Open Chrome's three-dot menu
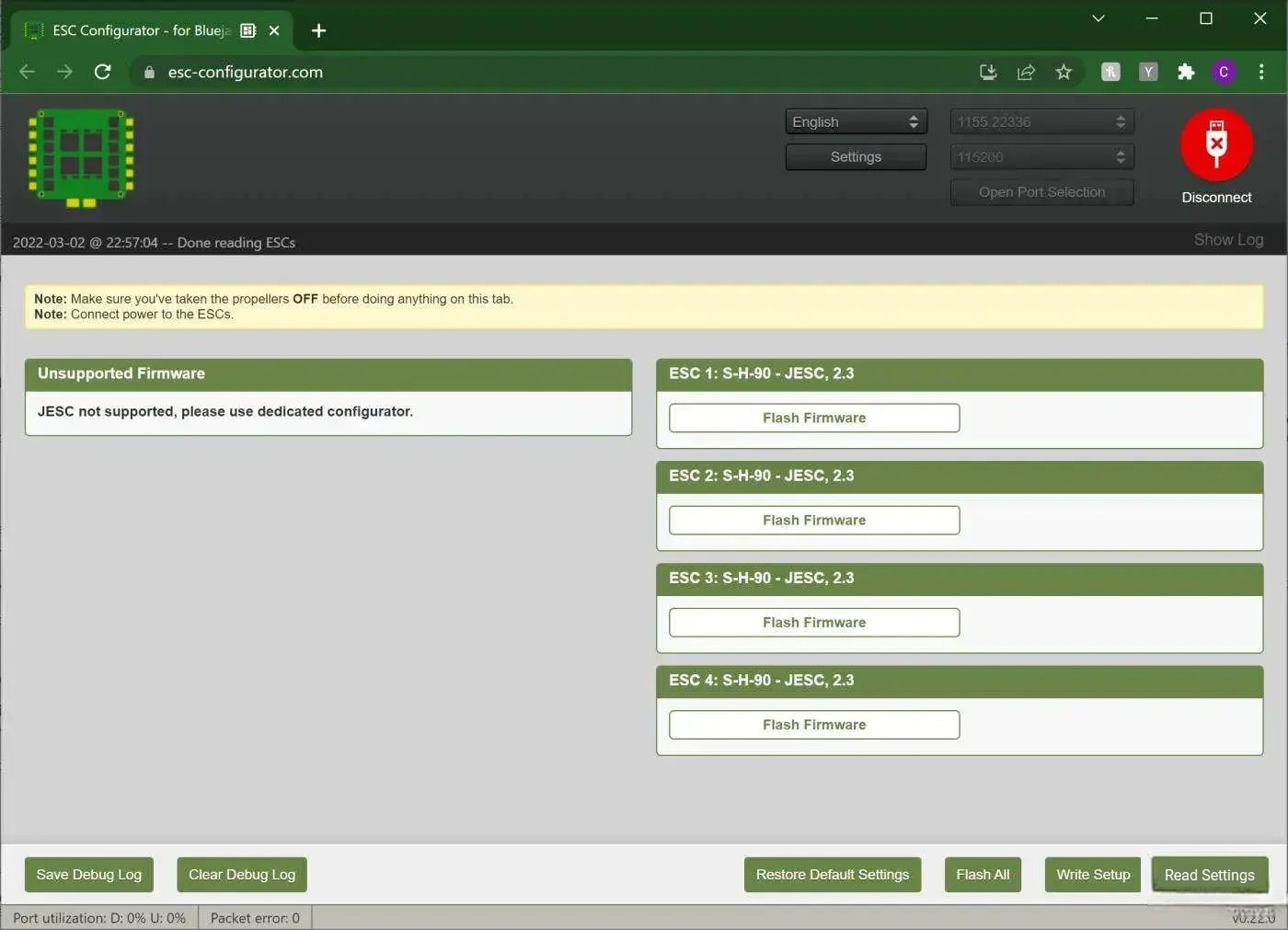Screen dimensions: 1288x930 click(1261, 72)
